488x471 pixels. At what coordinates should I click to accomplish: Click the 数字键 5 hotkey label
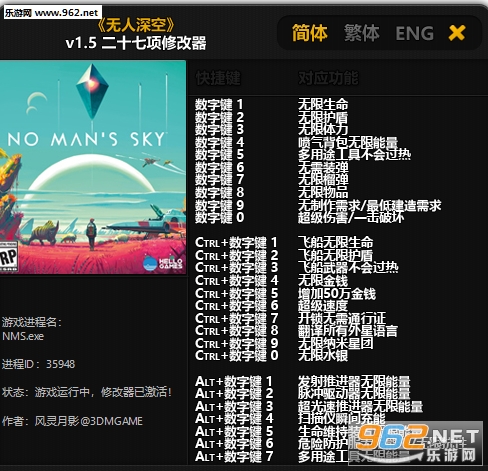tap(220, 155)
